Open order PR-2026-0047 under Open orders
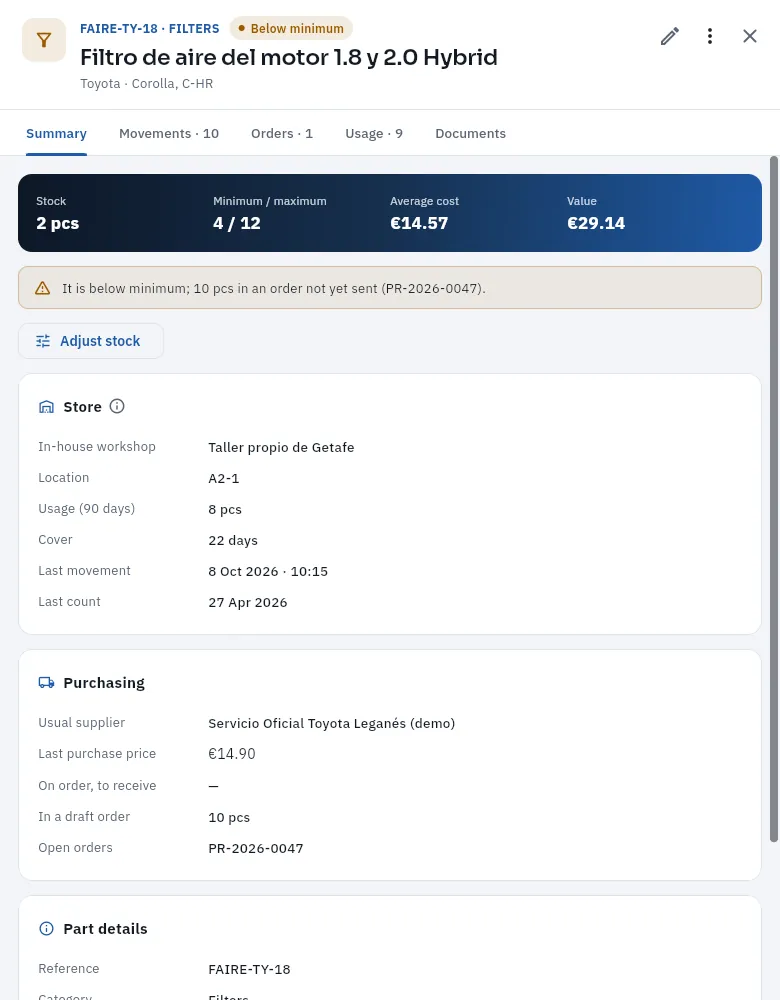This screenshot has height=1000, width=780. pyautogui.click(x=256, y=848)
